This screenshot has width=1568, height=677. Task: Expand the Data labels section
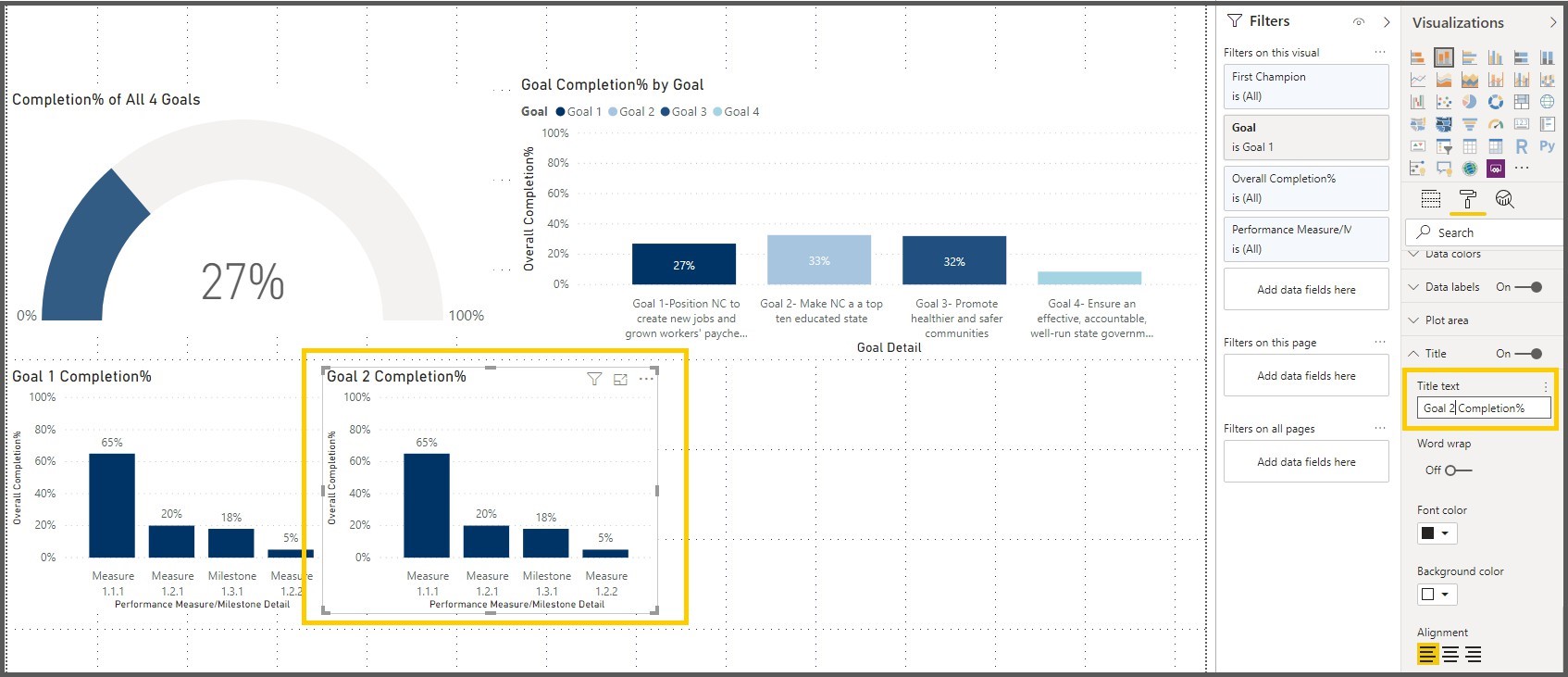(1413, 287)
